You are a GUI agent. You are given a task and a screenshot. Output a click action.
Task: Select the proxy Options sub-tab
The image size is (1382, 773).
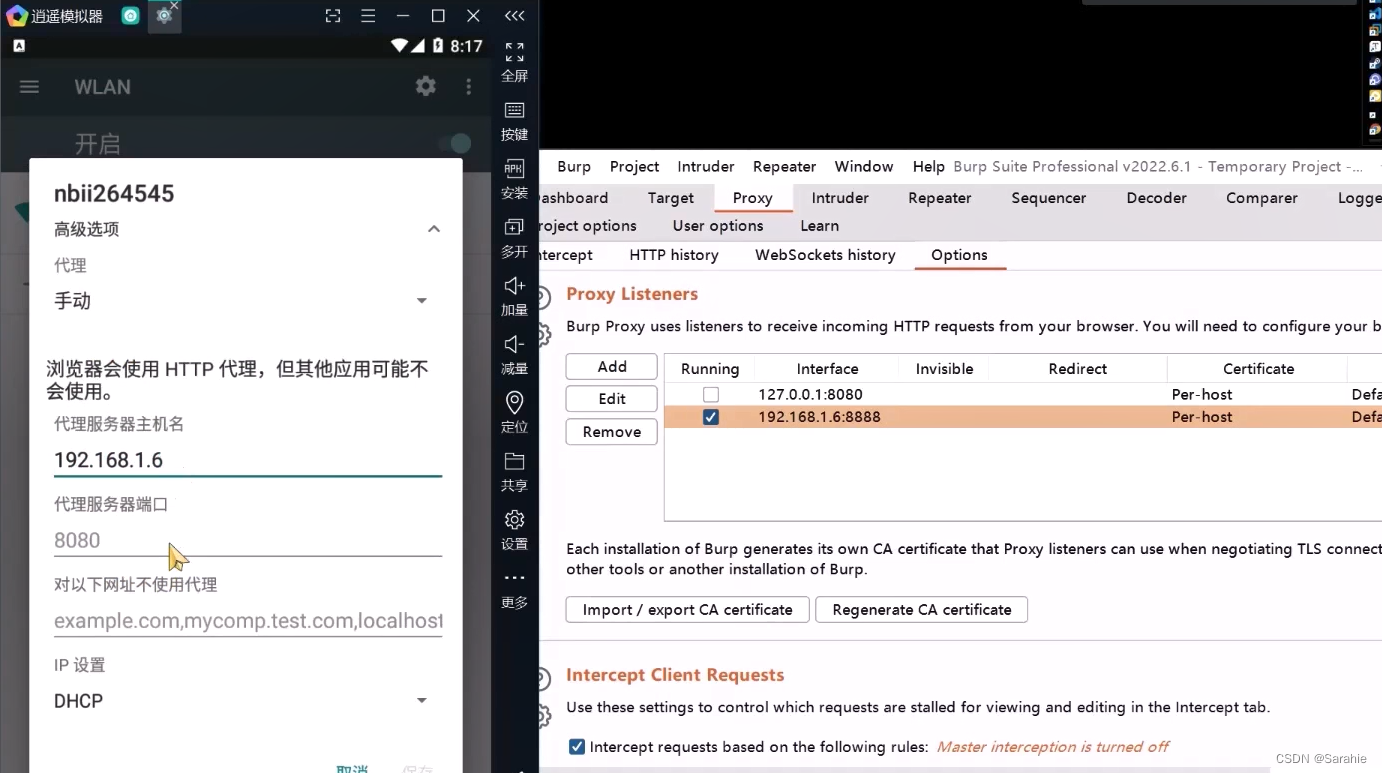point(959,255)
